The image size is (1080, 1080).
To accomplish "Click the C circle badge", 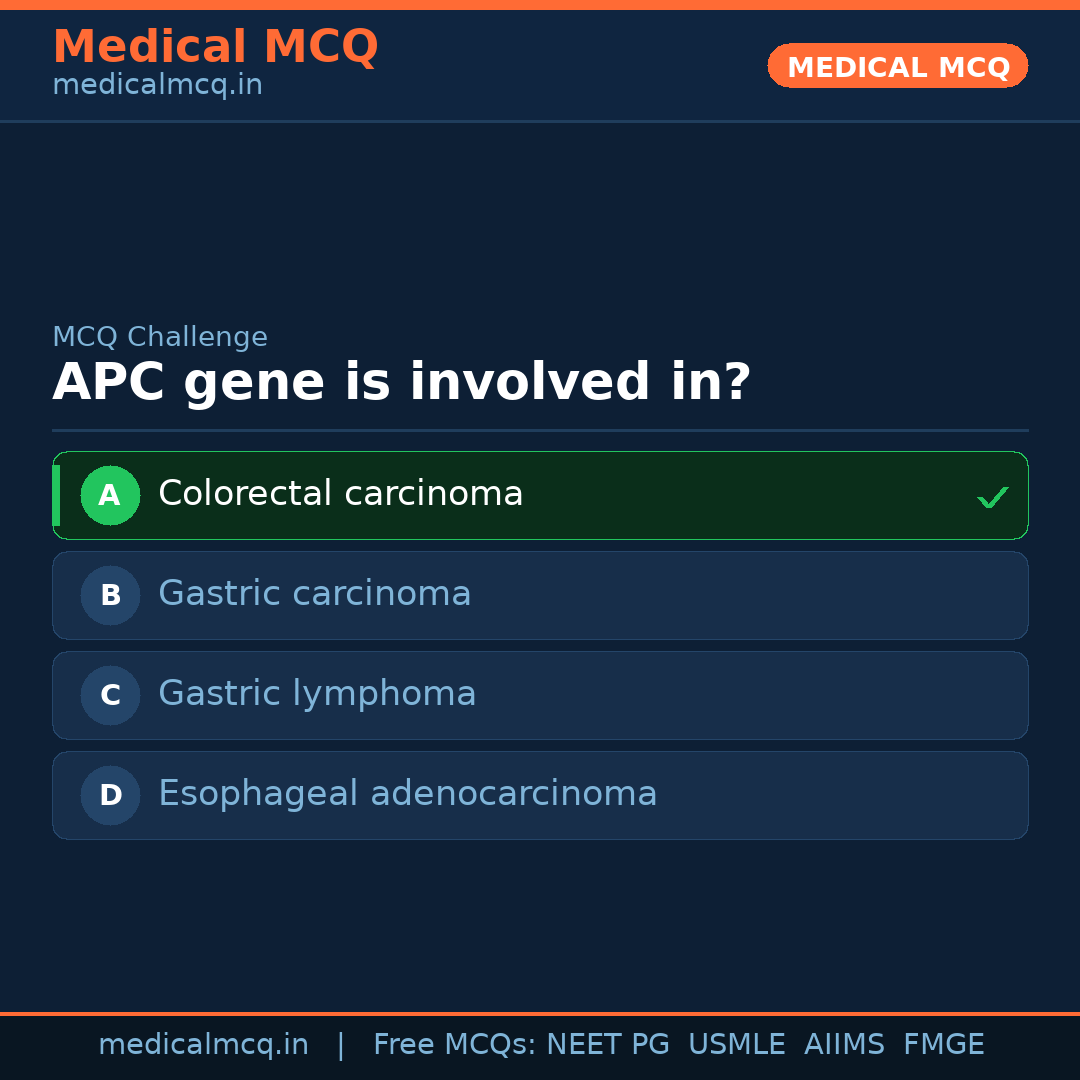I will 110,695.
